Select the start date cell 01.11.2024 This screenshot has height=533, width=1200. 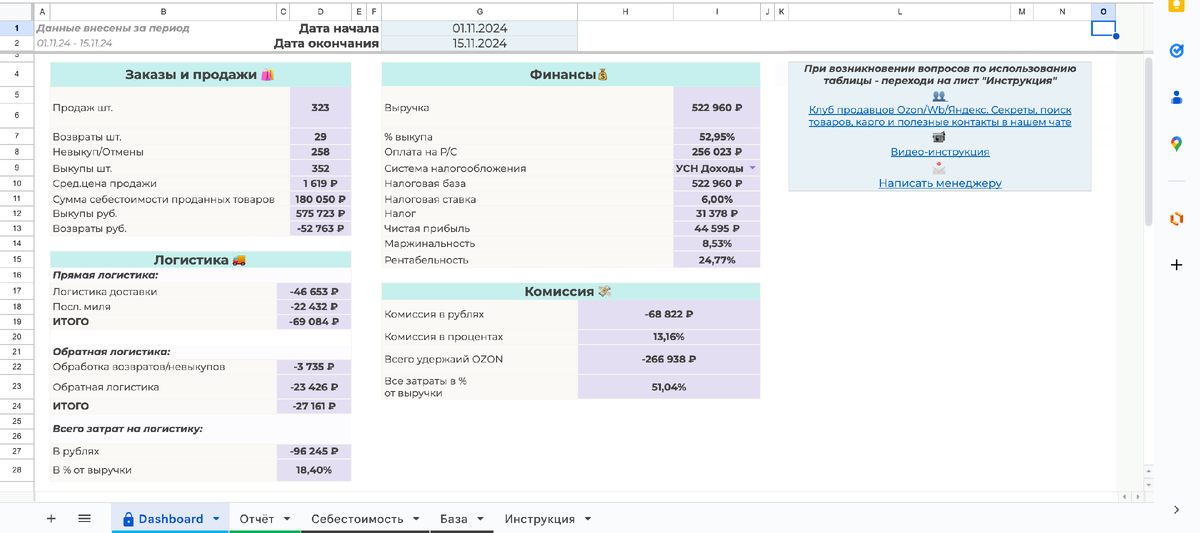coord(480,28)
